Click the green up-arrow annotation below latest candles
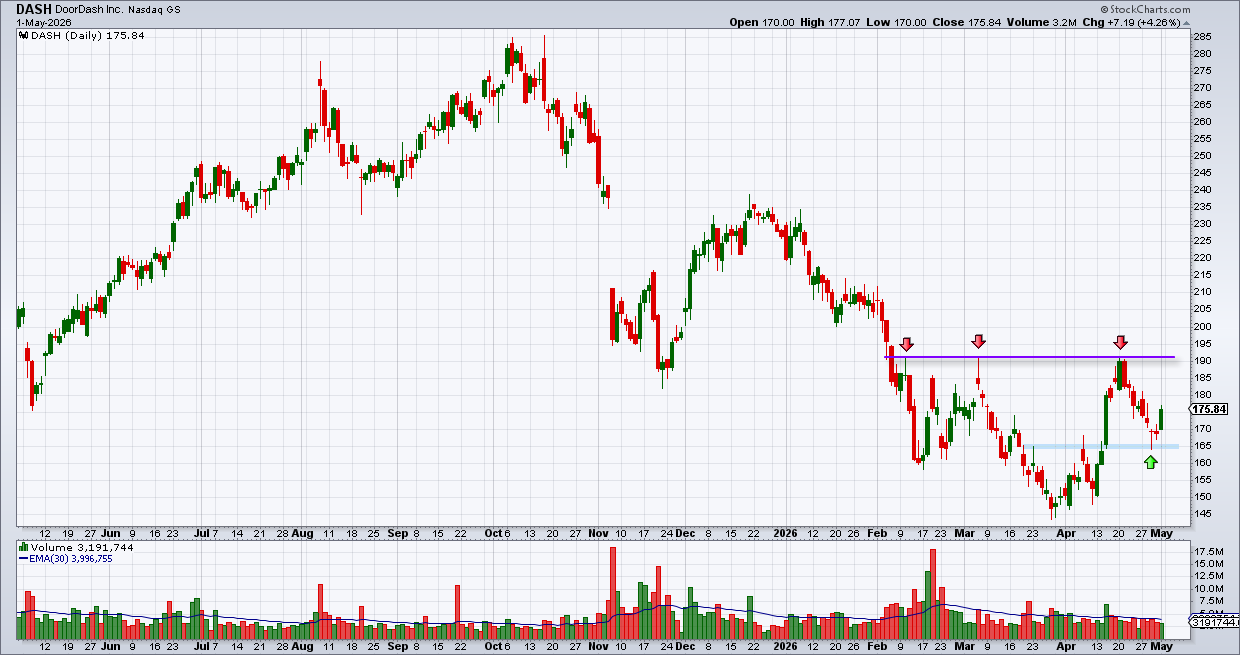1240x655 pixels. (x=1151, y=461)
